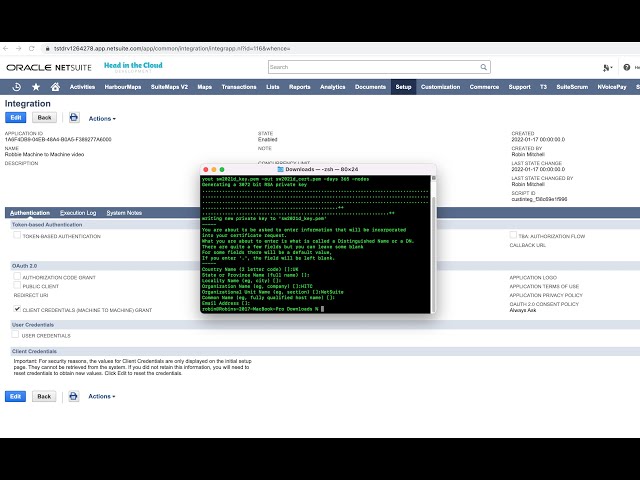Open T3 menu
Viewport: 640px width, 480px height.
coord(543,87)
